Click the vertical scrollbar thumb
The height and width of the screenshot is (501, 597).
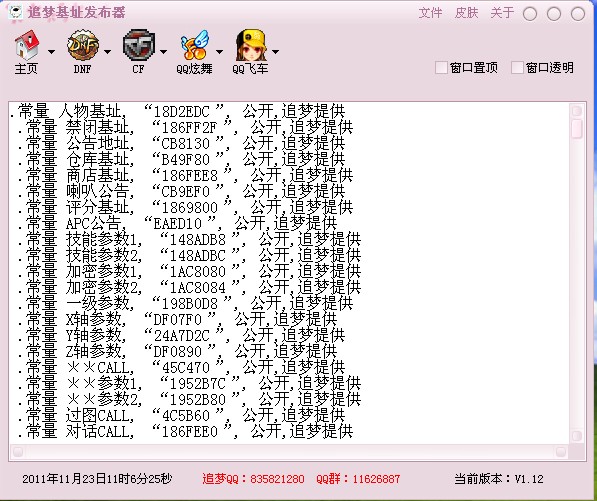577,129
